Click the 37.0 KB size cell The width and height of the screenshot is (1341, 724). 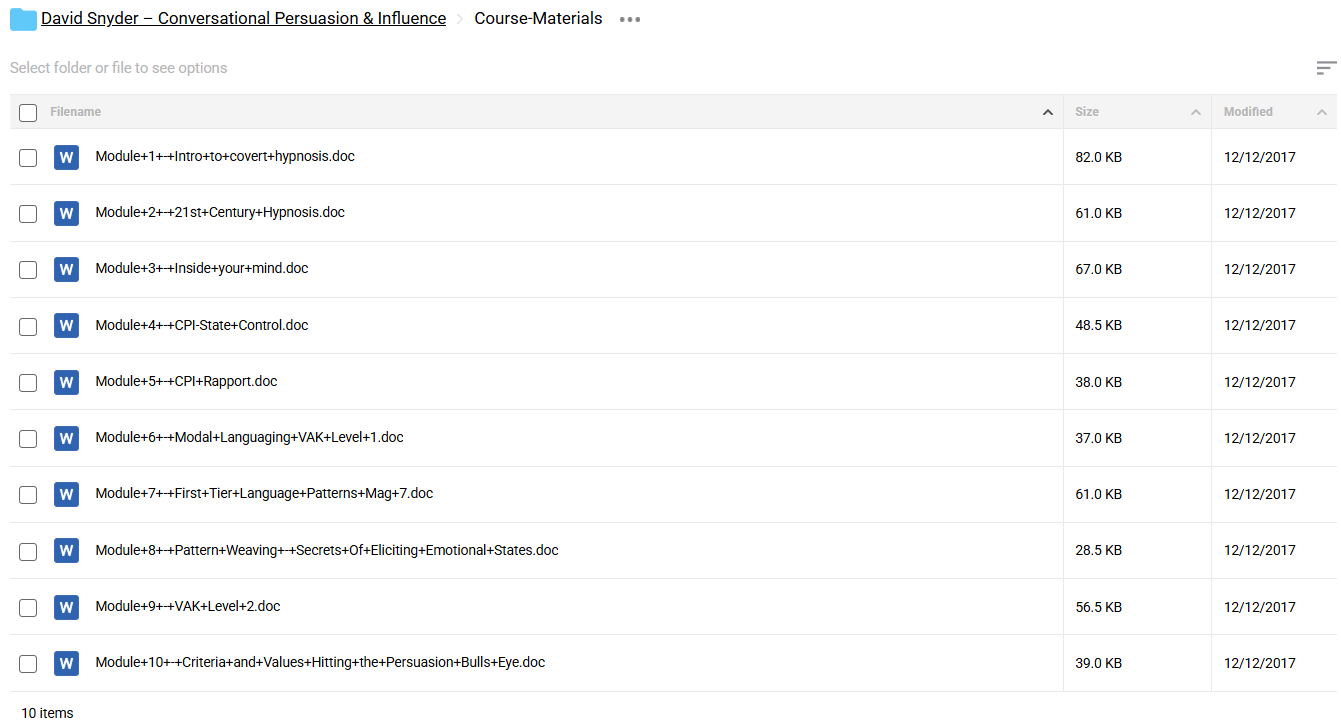(1098, 438)
